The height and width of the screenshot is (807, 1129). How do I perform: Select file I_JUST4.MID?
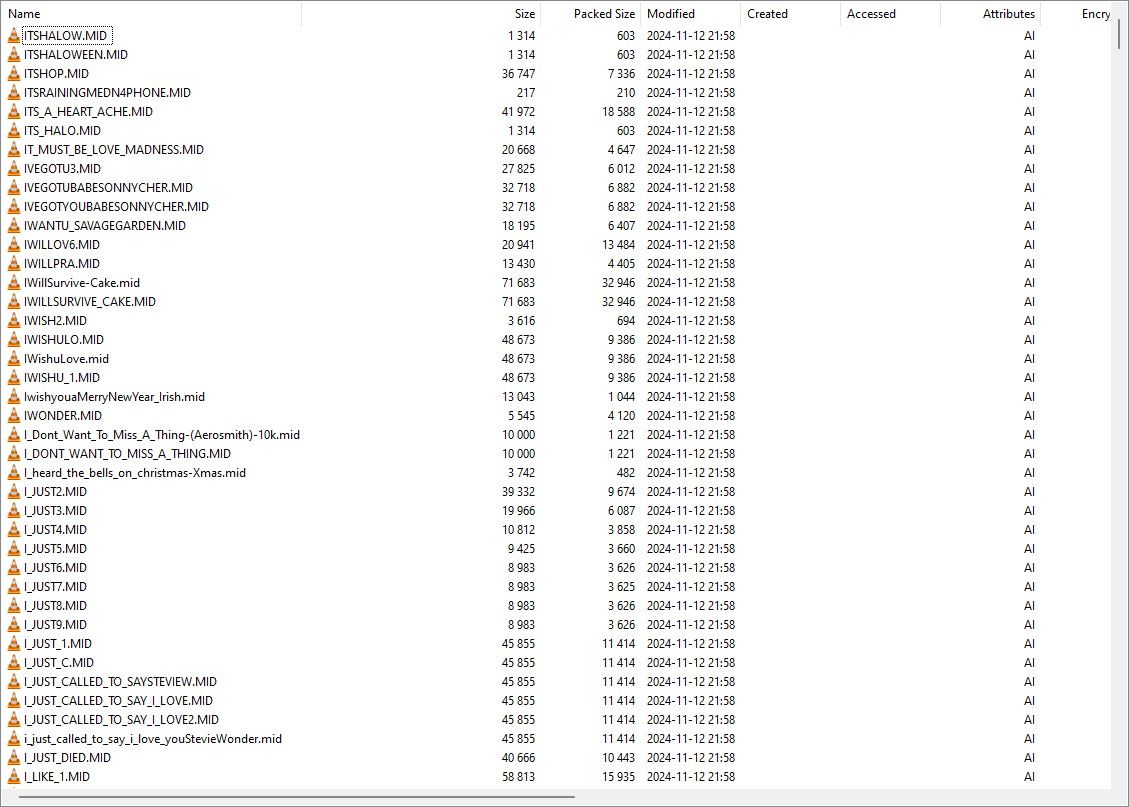click(x=55, y=530)
